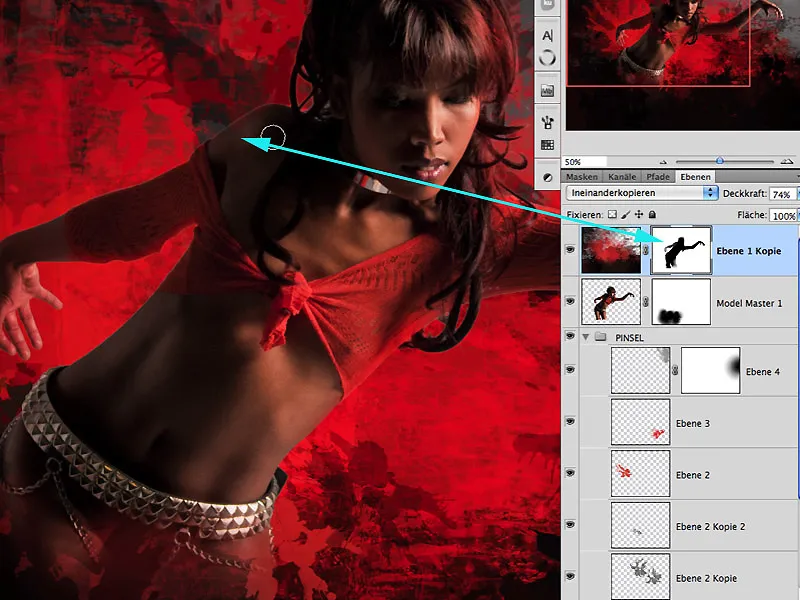Select the Ebene 4 layer mask thumbnail

point(710,370)
